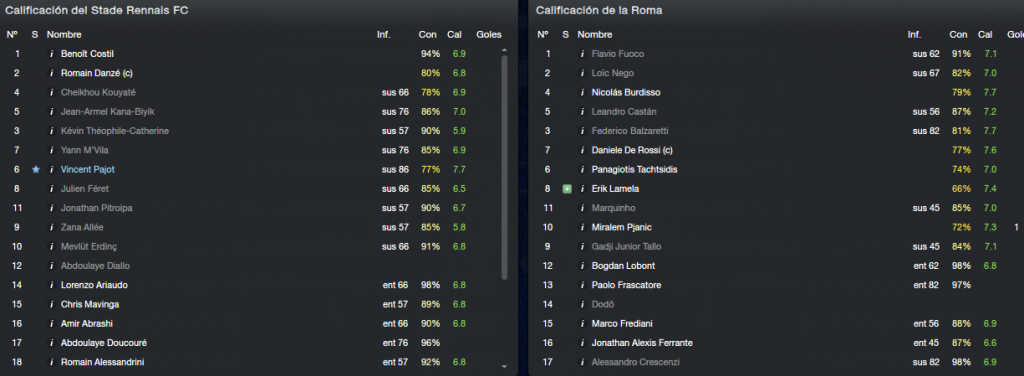Click info icon beside Miralem Pjanic
Image resolution: width=1024 pixels, height=376 pixels.
[x=583, y=227]
